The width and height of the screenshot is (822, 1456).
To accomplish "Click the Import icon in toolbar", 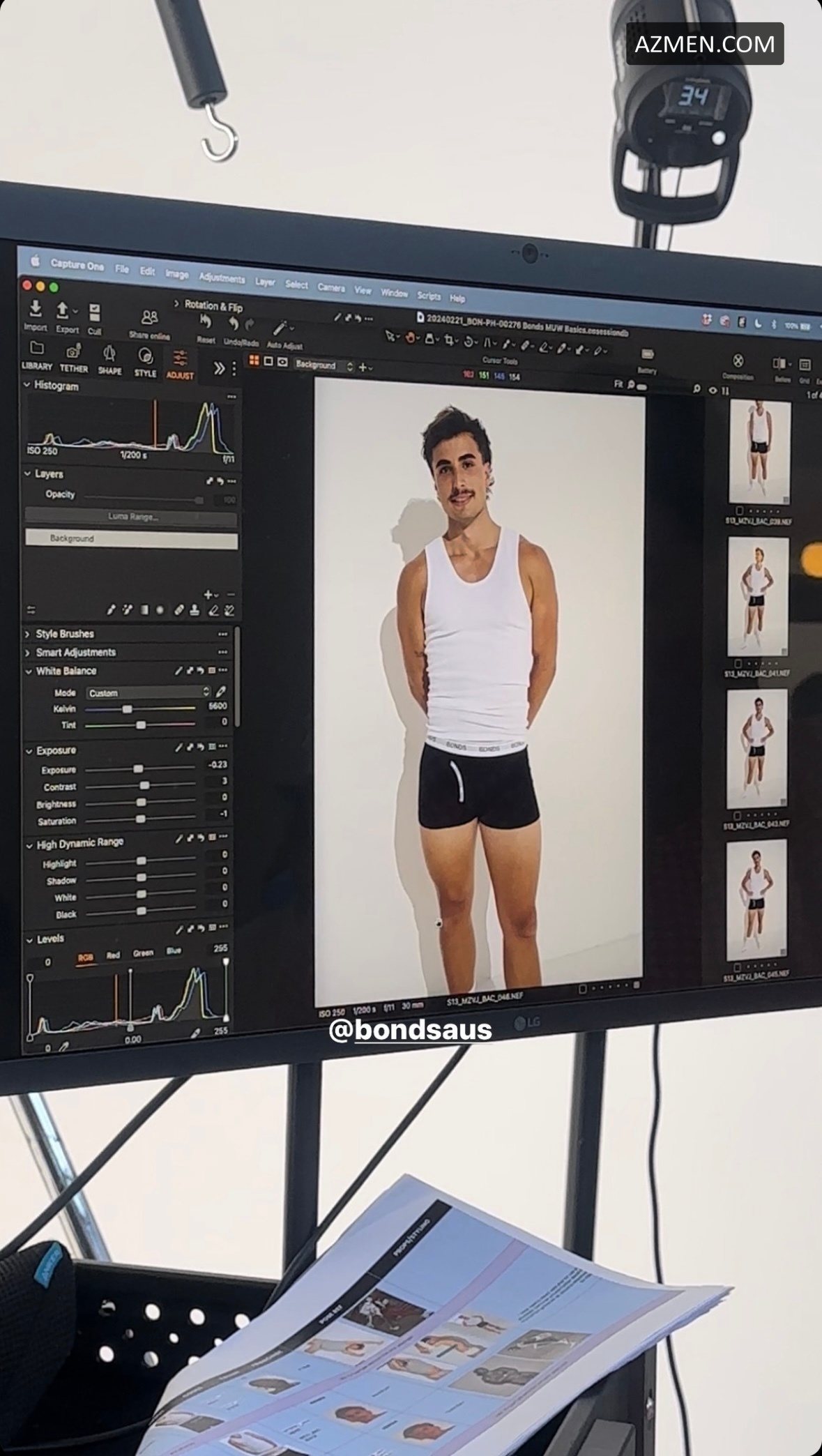I will (x=35, y=310).
